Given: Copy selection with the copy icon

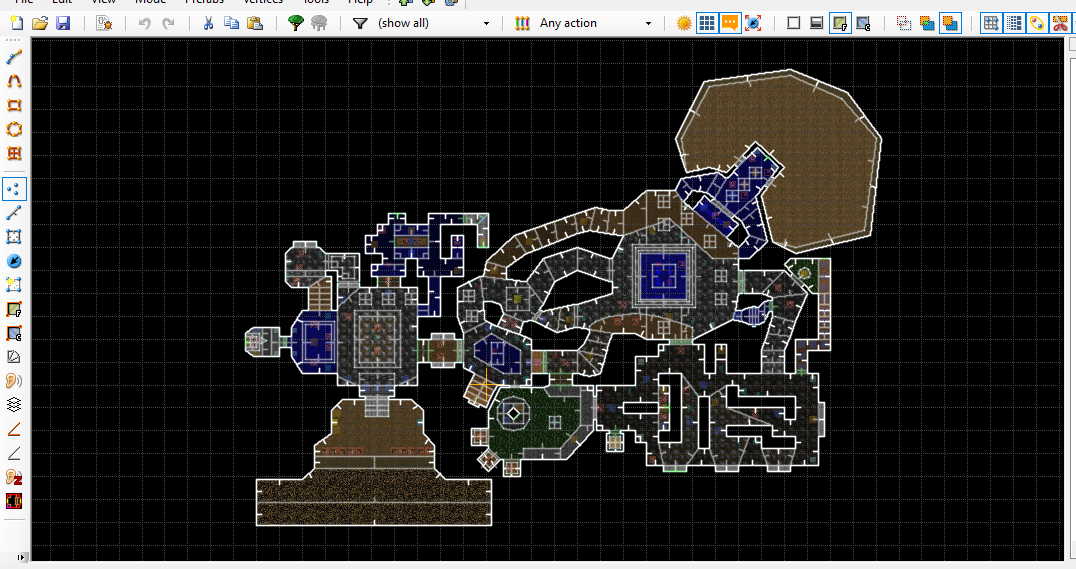Looking at the screenshot, I should coord(232,23).
